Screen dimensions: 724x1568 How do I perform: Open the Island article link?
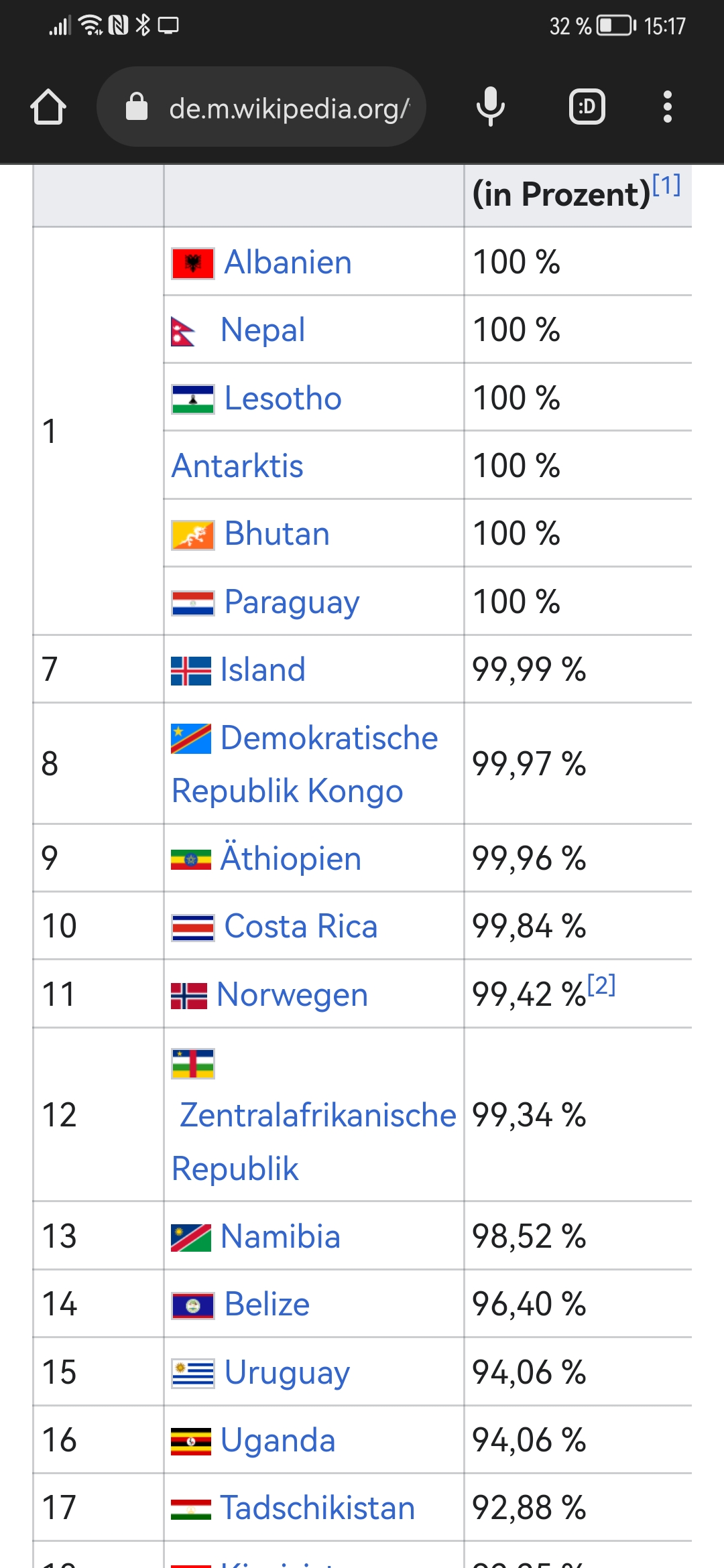pos(263,669)
